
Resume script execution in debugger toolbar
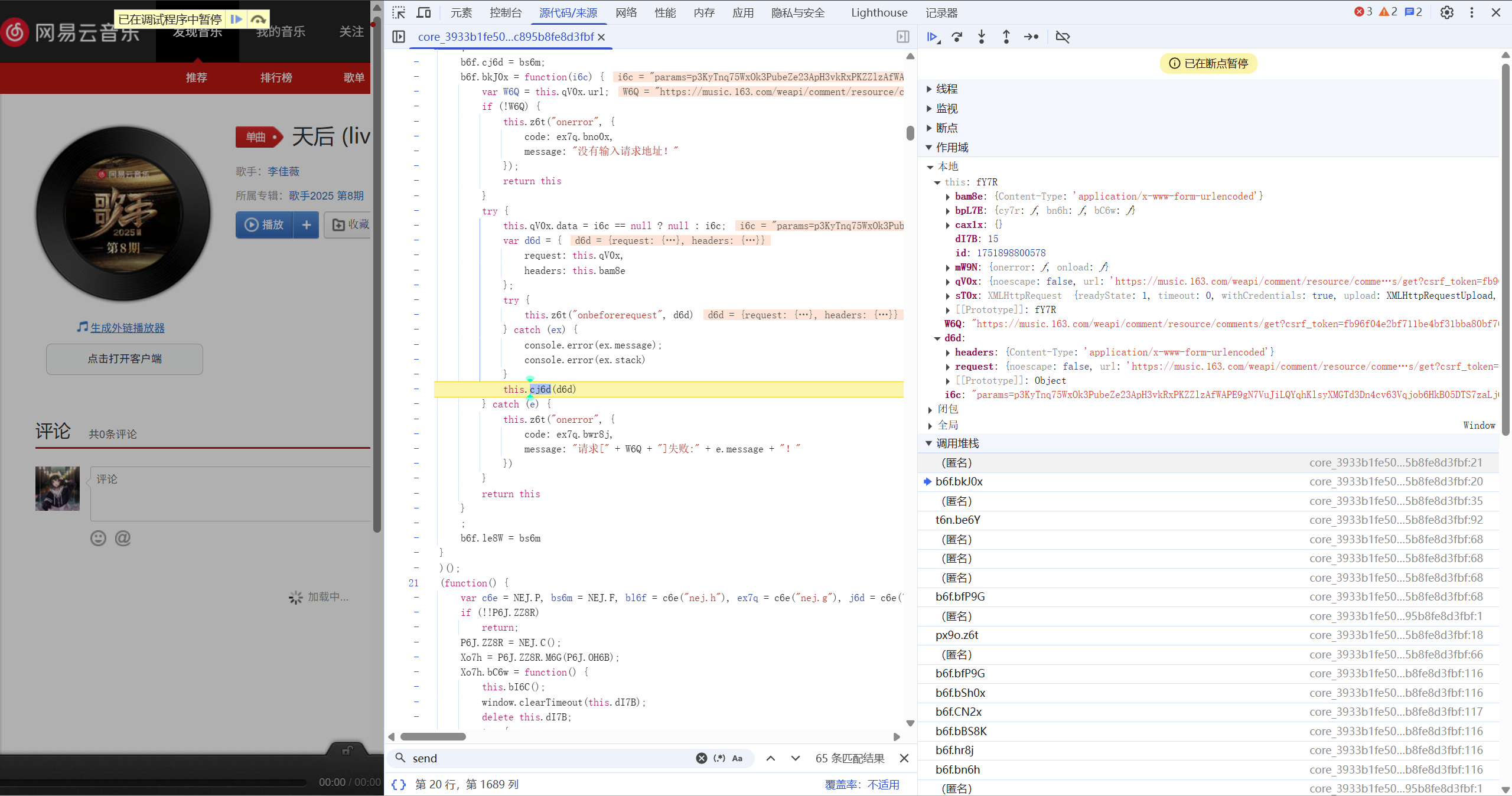[x=933, y=37]
